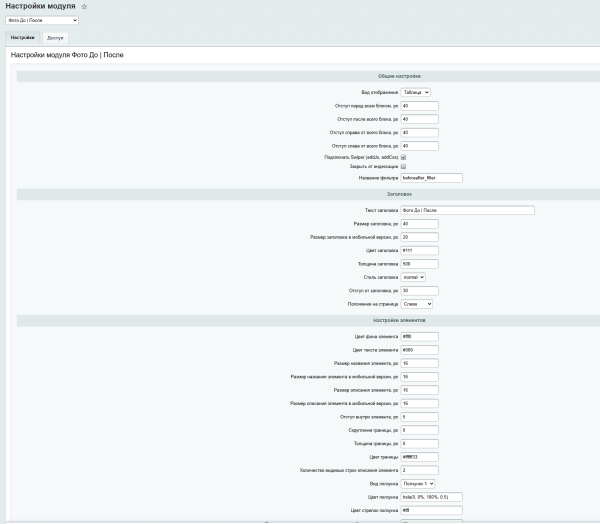The width and height of the screenshot is (600, 524).
Task: Switch to the Доступ tab
Action: [x=55, y=37]
